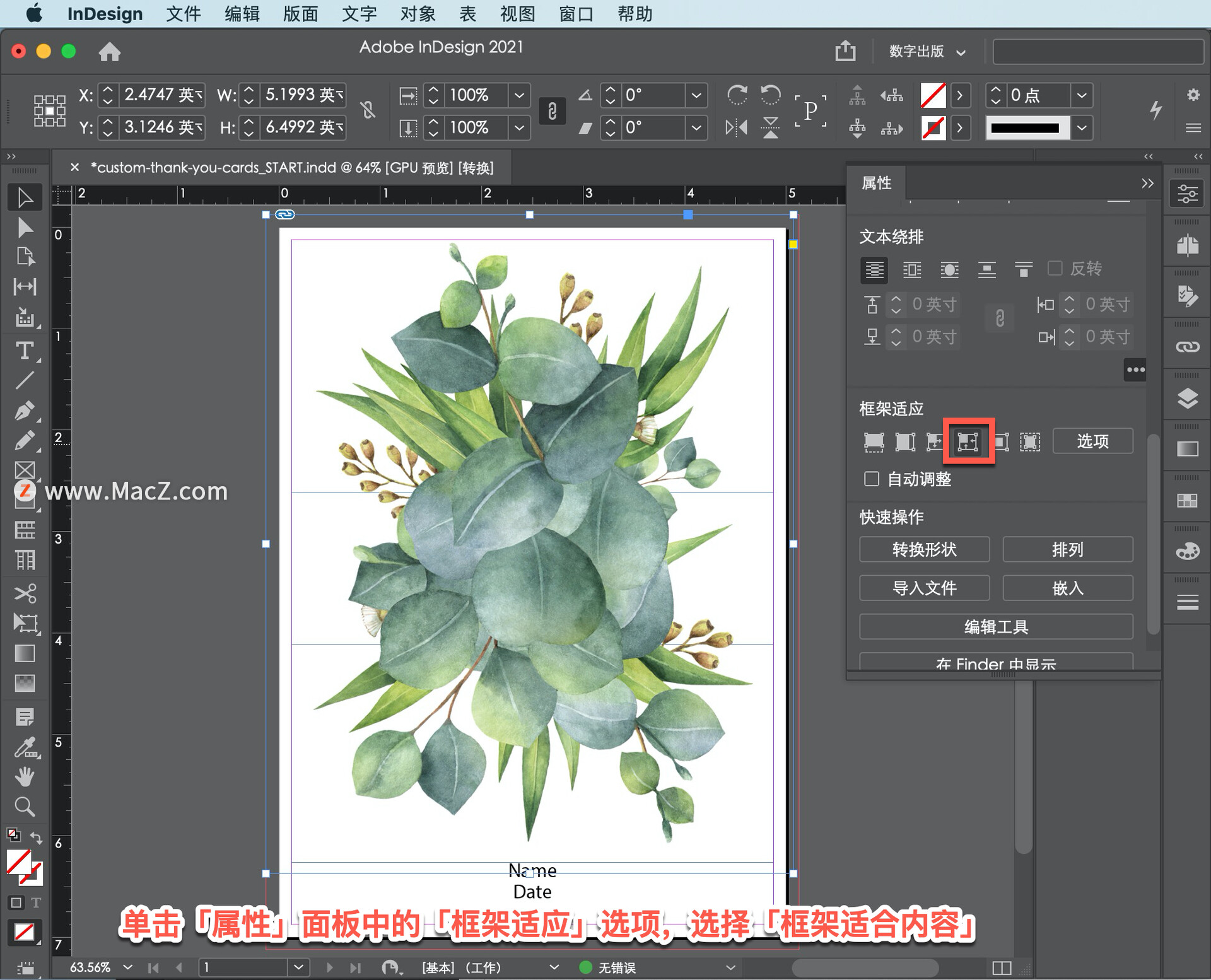Open the scale Y percentage dropdown

pos(519,128)
